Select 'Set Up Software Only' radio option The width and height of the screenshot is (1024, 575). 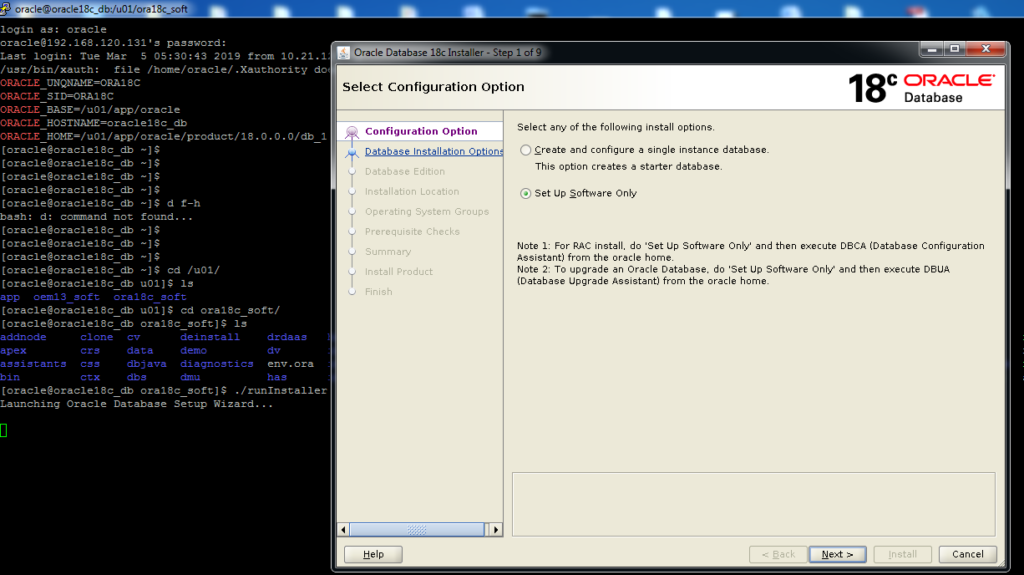(526, 193)
